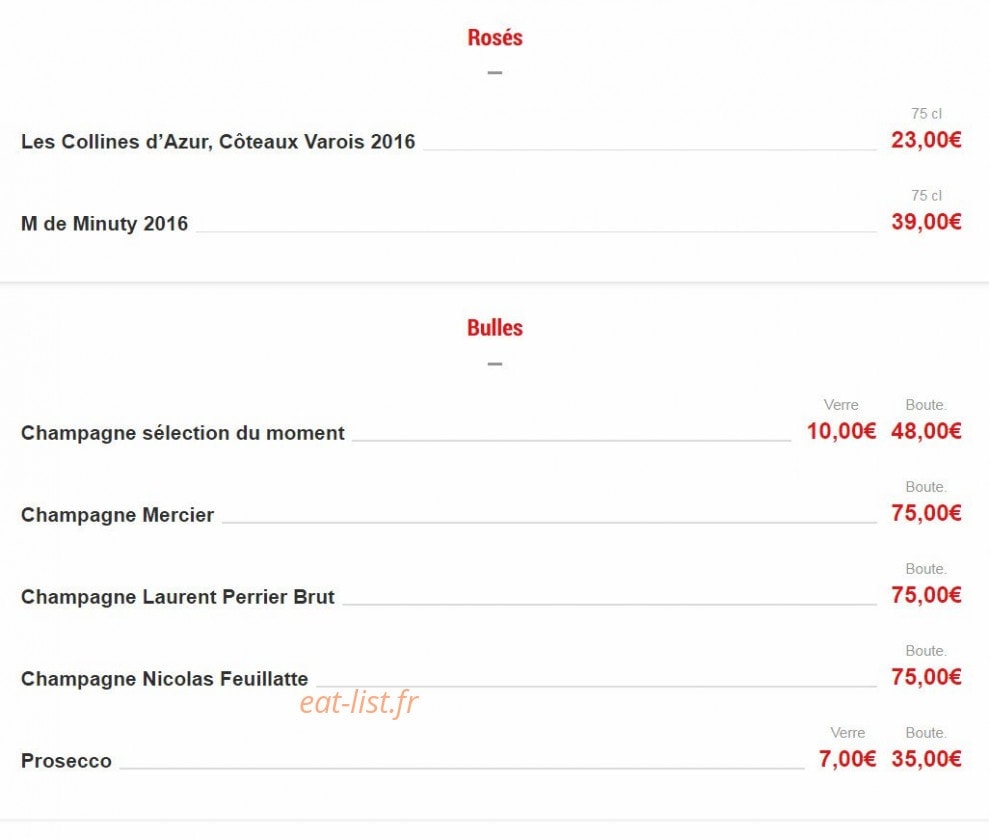
Task: Click the 39,00€ price for Minuty
Action: (926, 221)
